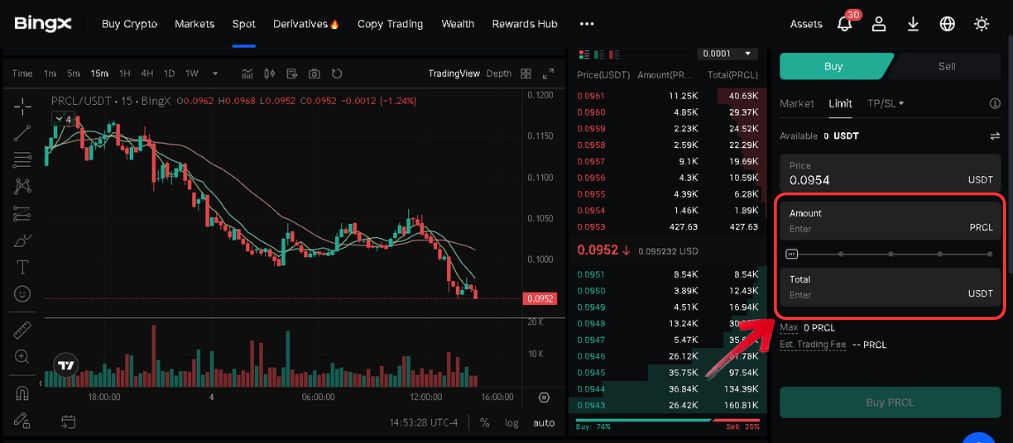Select the text annotation tool

(x=23, y=267)
